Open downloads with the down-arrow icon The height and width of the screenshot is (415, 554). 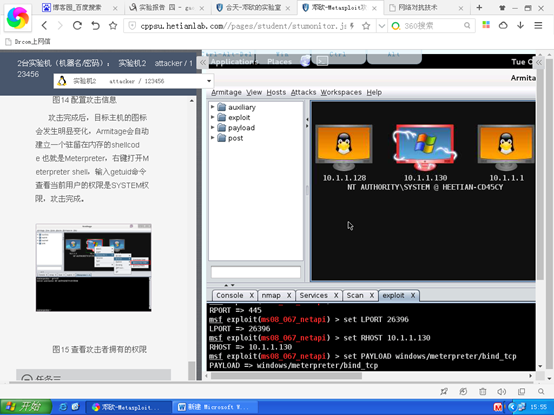pos(520,25)
